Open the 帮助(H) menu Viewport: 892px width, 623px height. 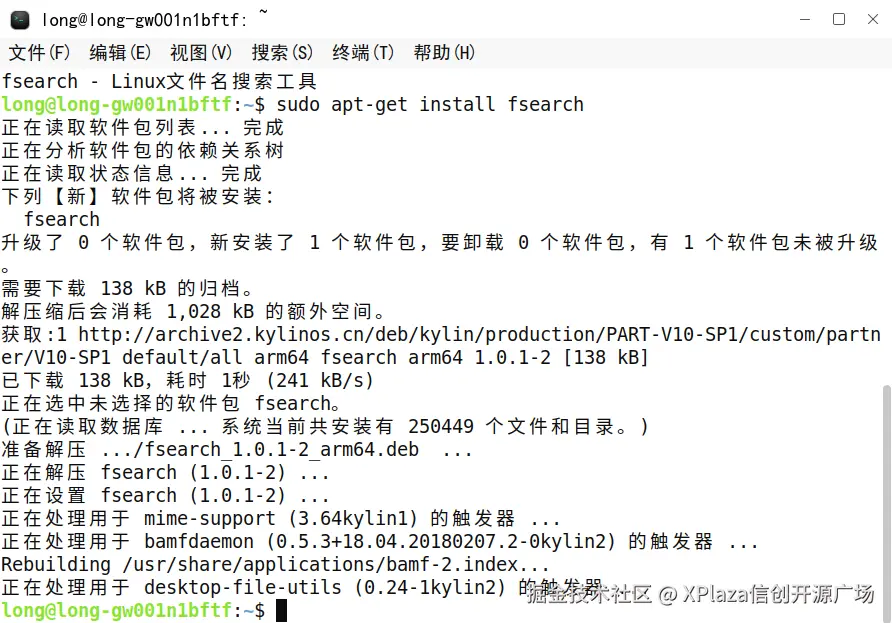[x=444, y=53]
